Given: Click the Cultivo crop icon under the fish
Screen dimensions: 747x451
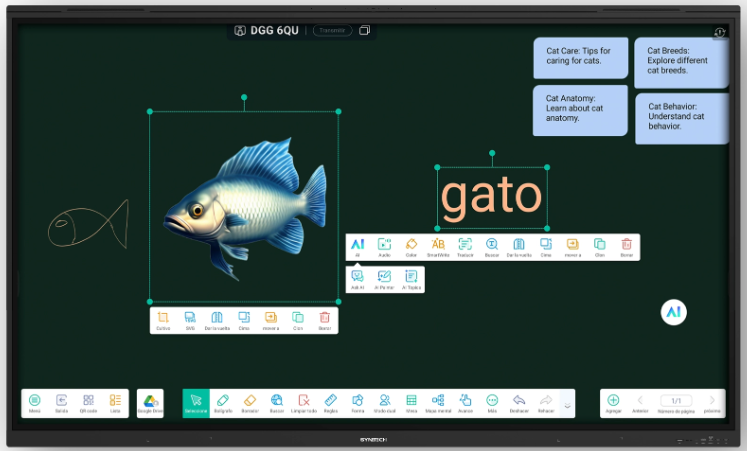Looking at the screenshot, I should 163,320.
